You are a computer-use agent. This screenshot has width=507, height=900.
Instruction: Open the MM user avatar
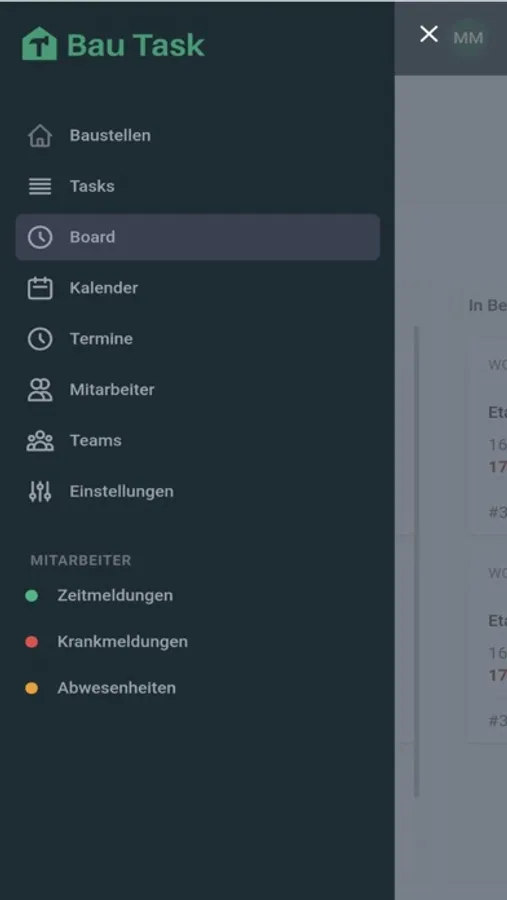468,38
